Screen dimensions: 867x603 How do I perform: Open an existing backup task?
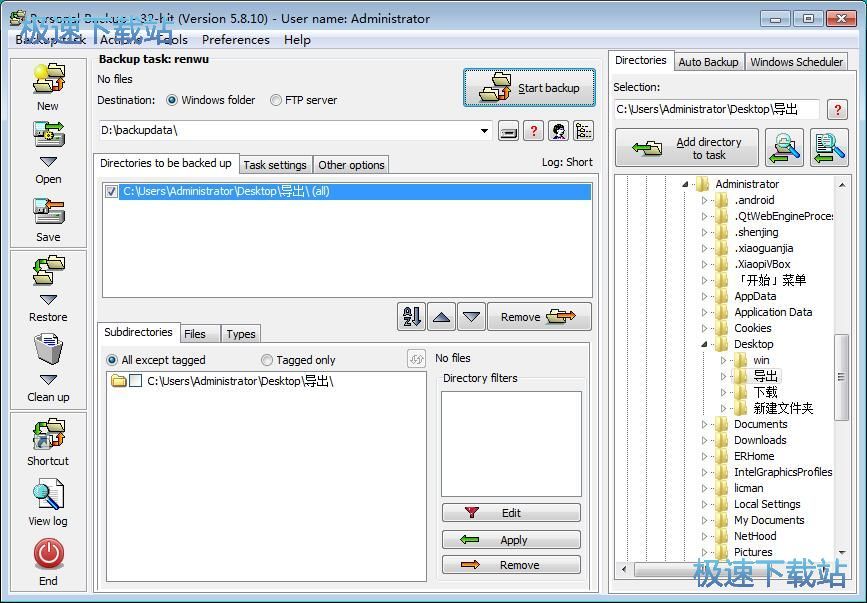pos(49,134)
